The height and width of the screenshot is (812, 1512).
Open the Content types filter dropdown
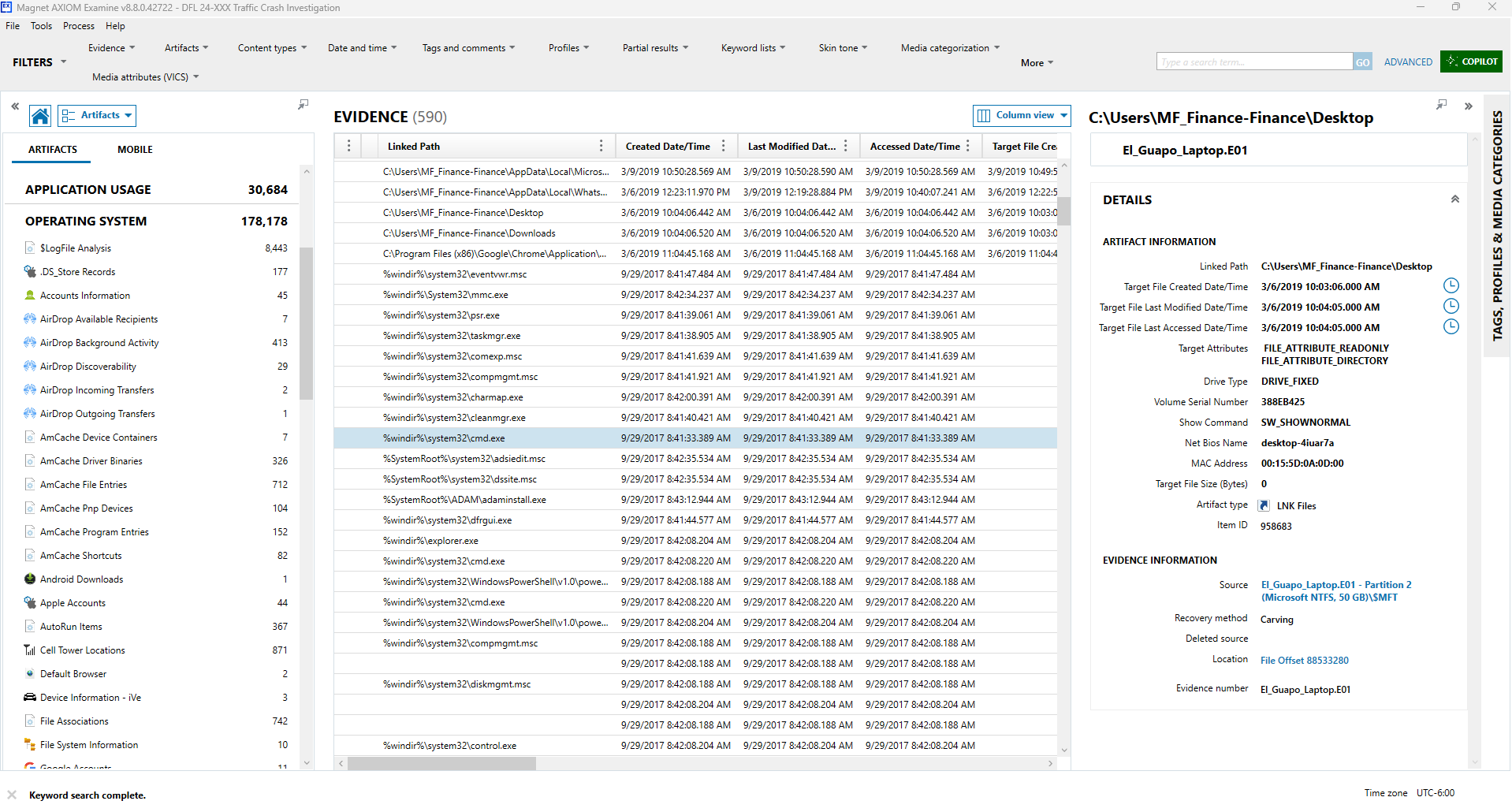pos(272,48)
